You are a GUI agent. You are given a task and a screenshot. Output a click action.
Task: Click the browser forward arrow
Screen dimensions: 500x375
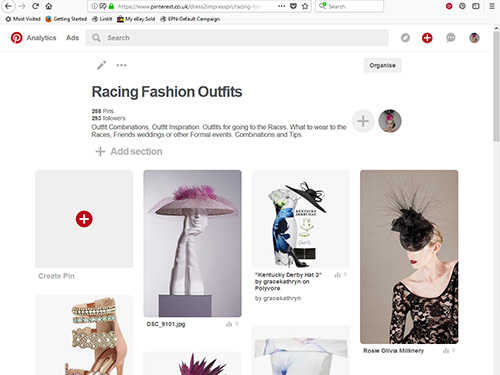[x=22, y=6]
